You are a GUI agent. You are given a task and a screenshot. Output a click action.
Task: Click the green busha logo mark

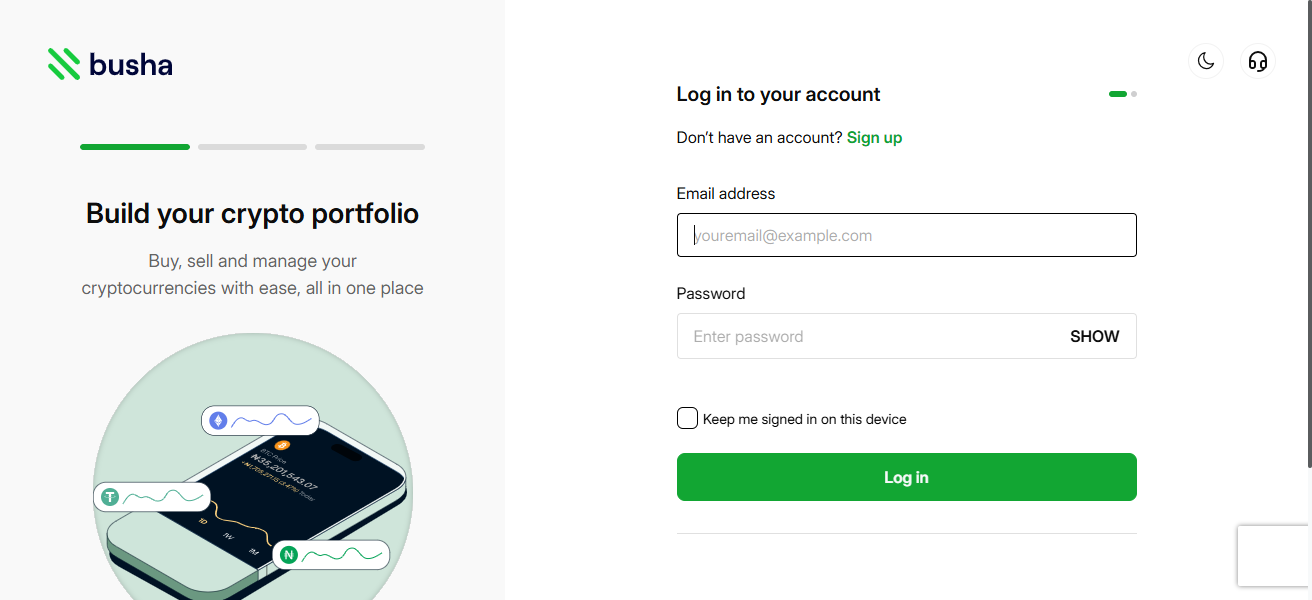coord(64,64)
